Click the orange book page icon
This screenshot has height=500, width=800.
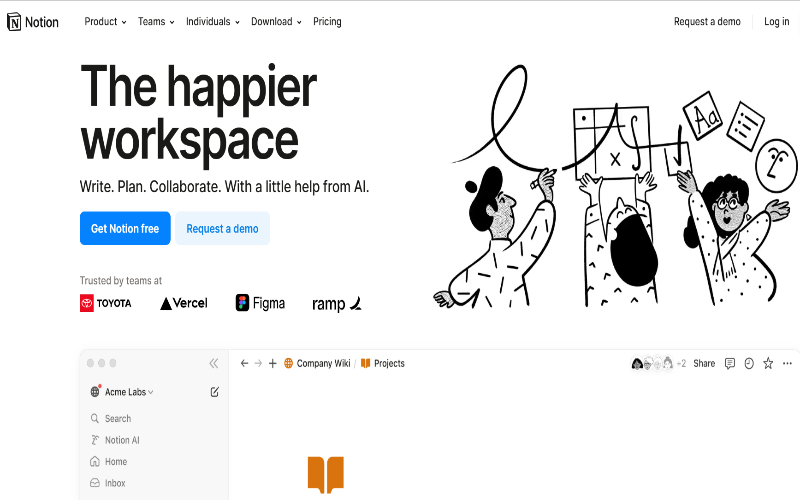coord(326,474)
